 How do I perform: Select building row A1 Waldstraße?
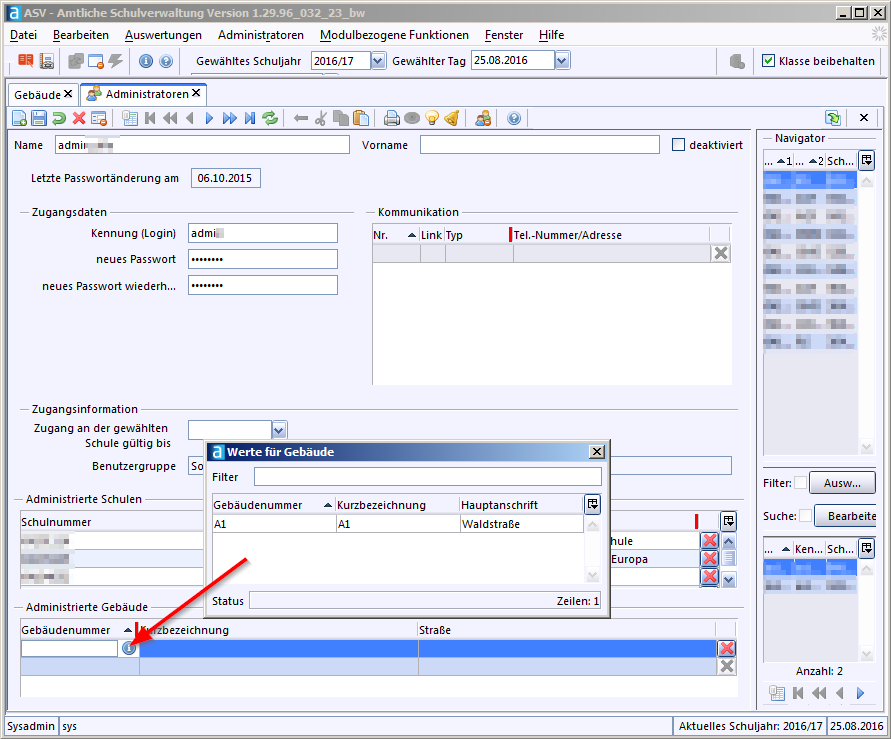[397, 524]
